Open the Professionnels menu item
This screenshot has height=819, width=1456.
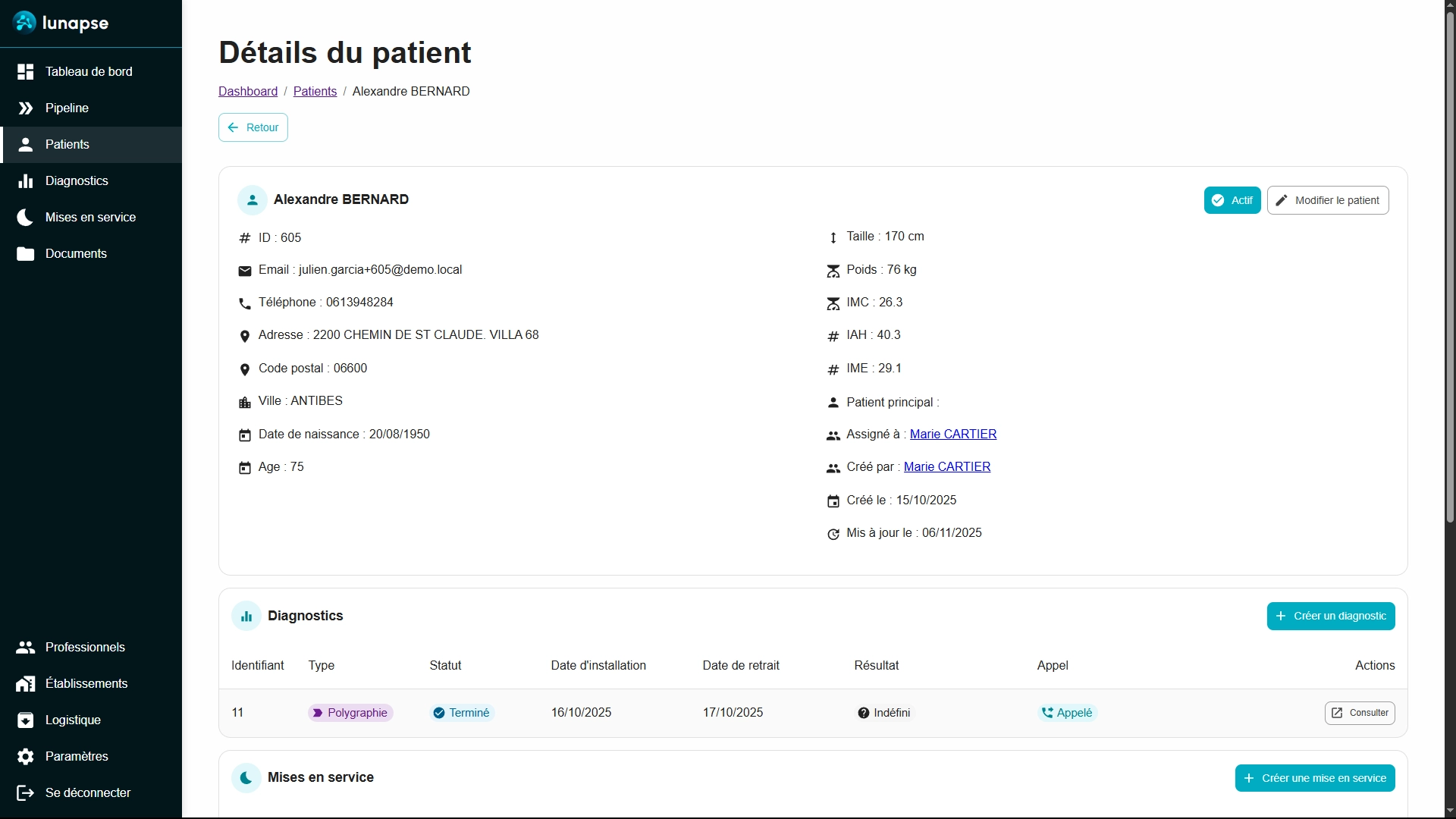click(85, 648)
